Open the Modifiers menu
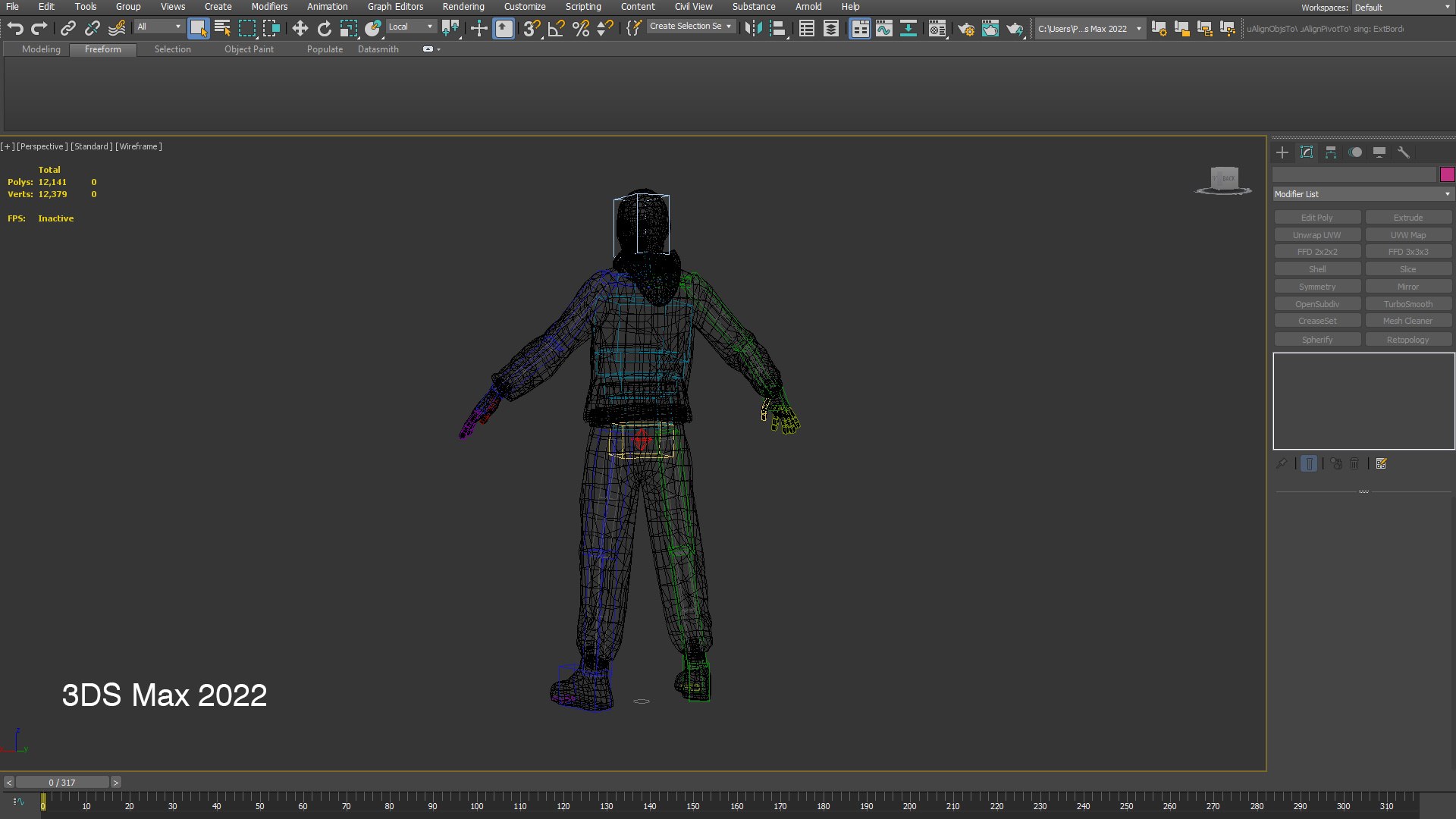 coord(269,7)
